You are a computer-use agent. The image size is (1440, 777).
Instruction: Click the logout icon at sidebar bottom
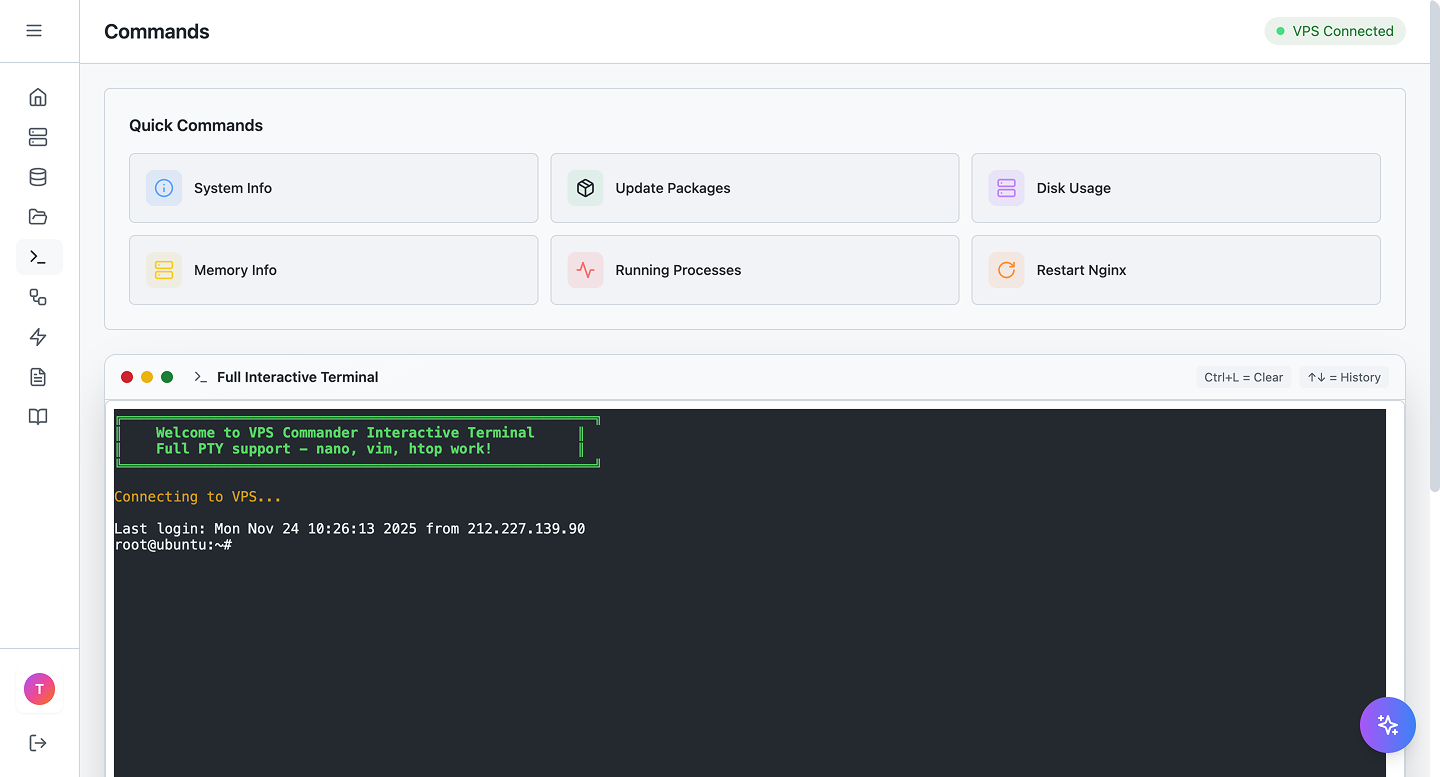[37, 743]
